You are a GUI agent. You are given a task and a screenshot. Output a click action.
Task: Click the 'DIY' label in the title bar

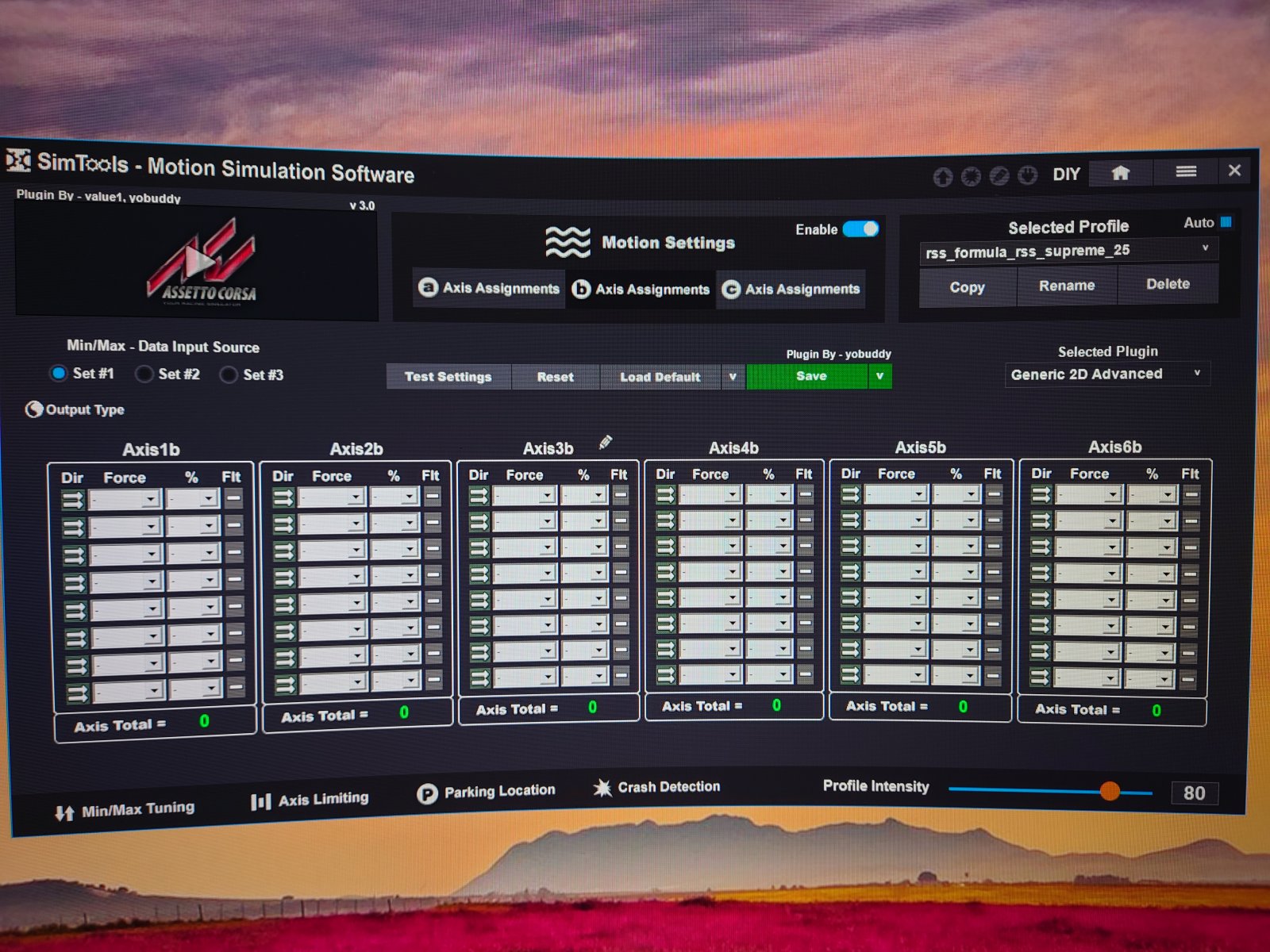click(1066, 174)
